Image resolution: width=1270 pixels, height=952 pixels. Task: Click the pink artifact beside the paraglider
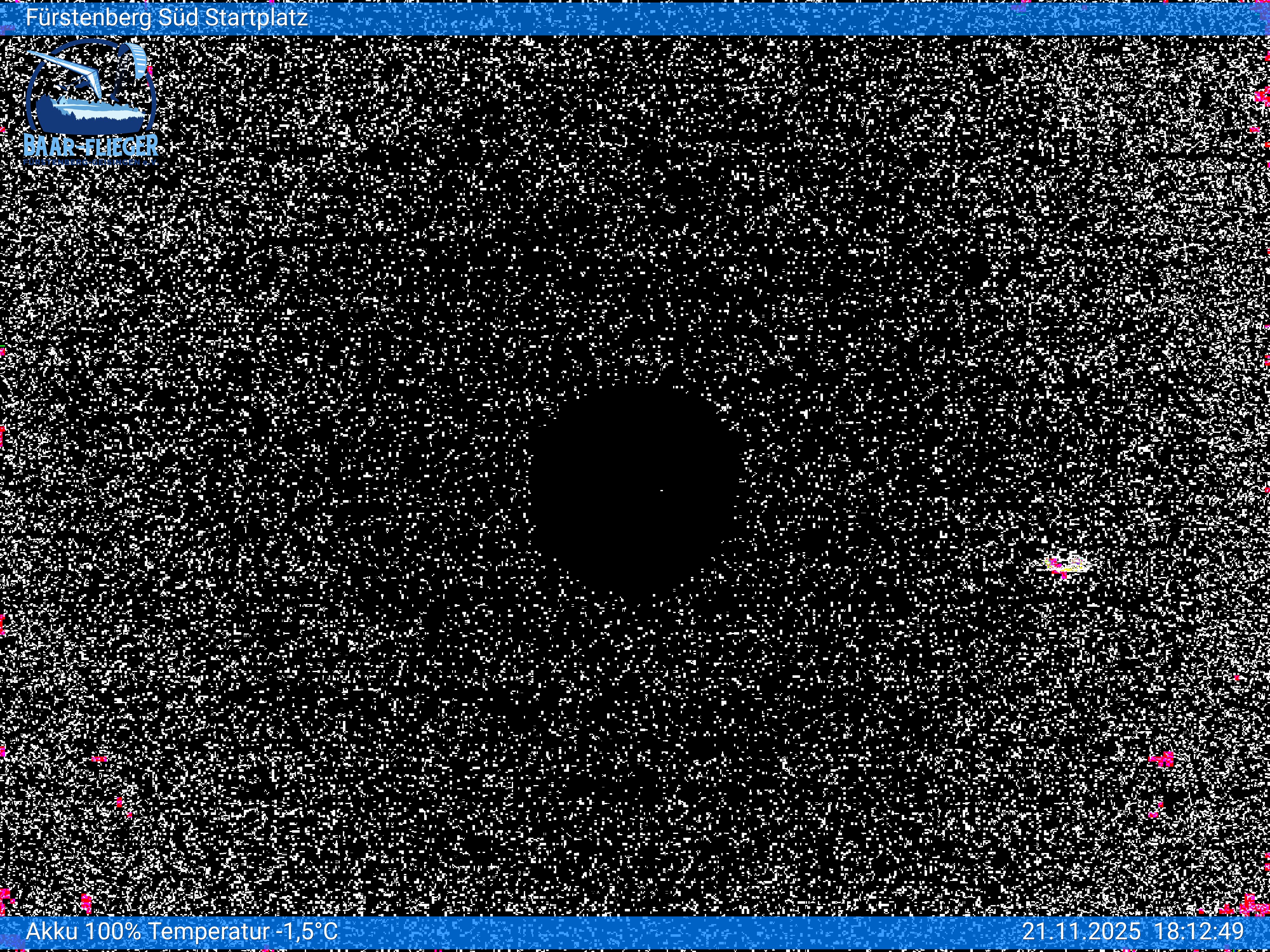150,70
